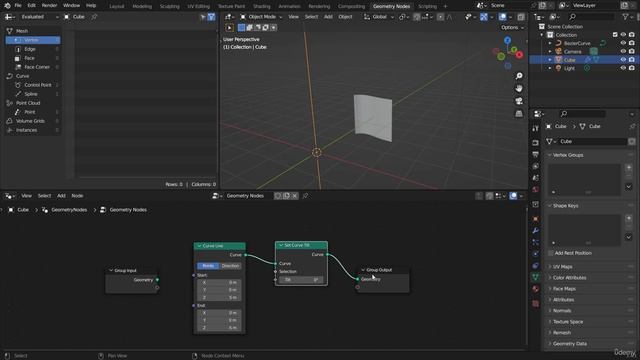Click the viewport zoom magnifier icon

tap(519, 76)
